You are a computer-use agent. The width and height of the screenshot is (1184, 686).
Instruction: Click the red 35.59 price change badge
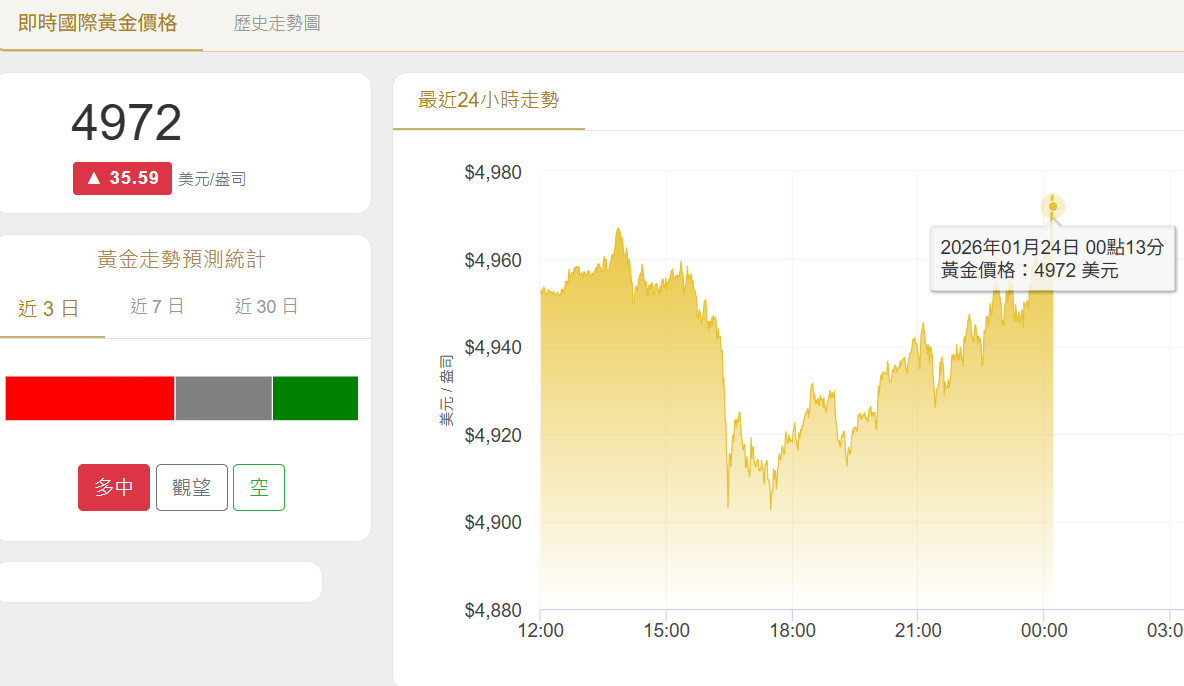122,178
